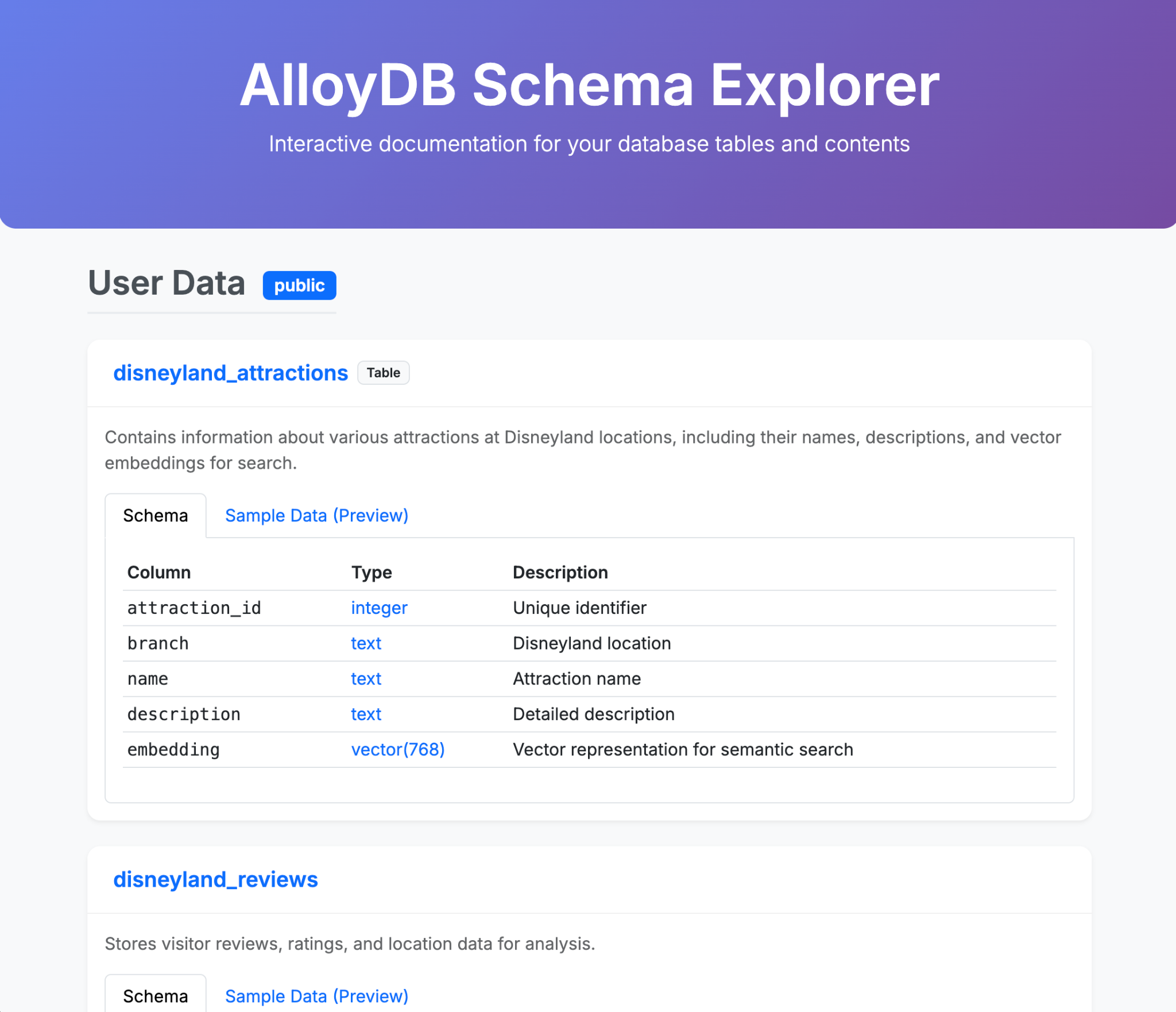Screen dimensions: 1176x1012
Task: Open Sample Data (Preview) tab for disneyland_attractions
Action: [x=316, y=515]
